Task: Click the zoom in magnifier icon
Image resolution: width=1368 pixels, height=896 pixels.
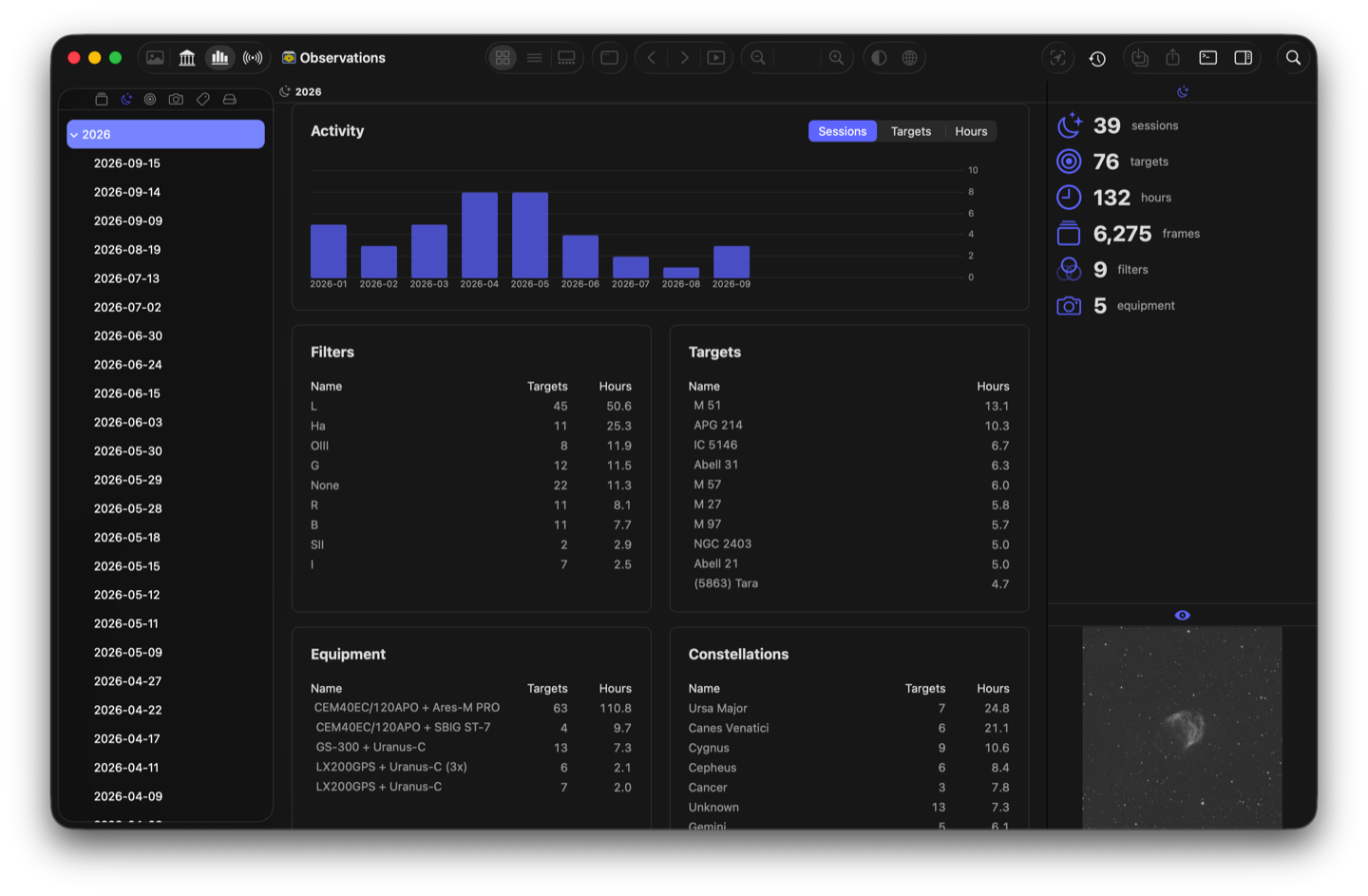Action: (836, 58)
